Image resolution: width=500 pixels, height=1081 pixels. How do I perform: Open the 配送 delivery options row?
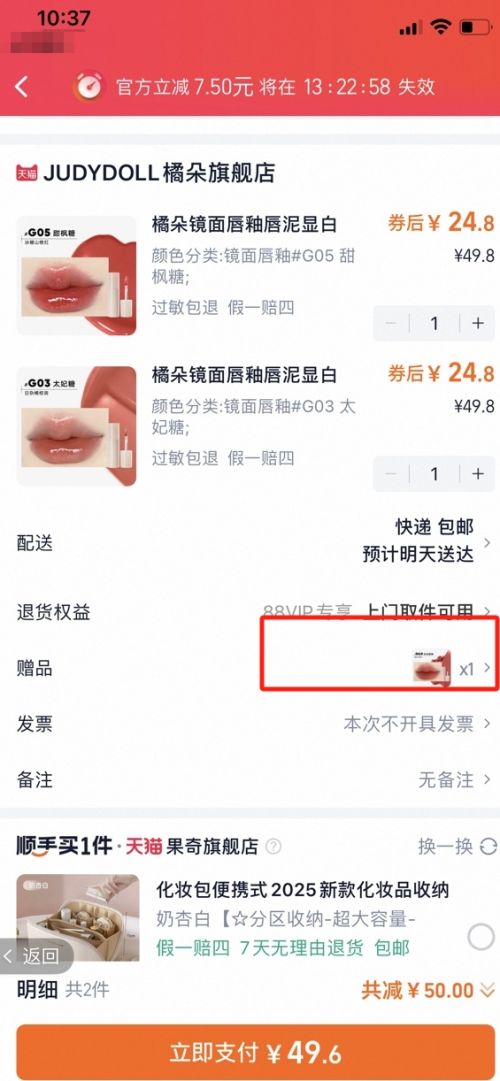250,543
